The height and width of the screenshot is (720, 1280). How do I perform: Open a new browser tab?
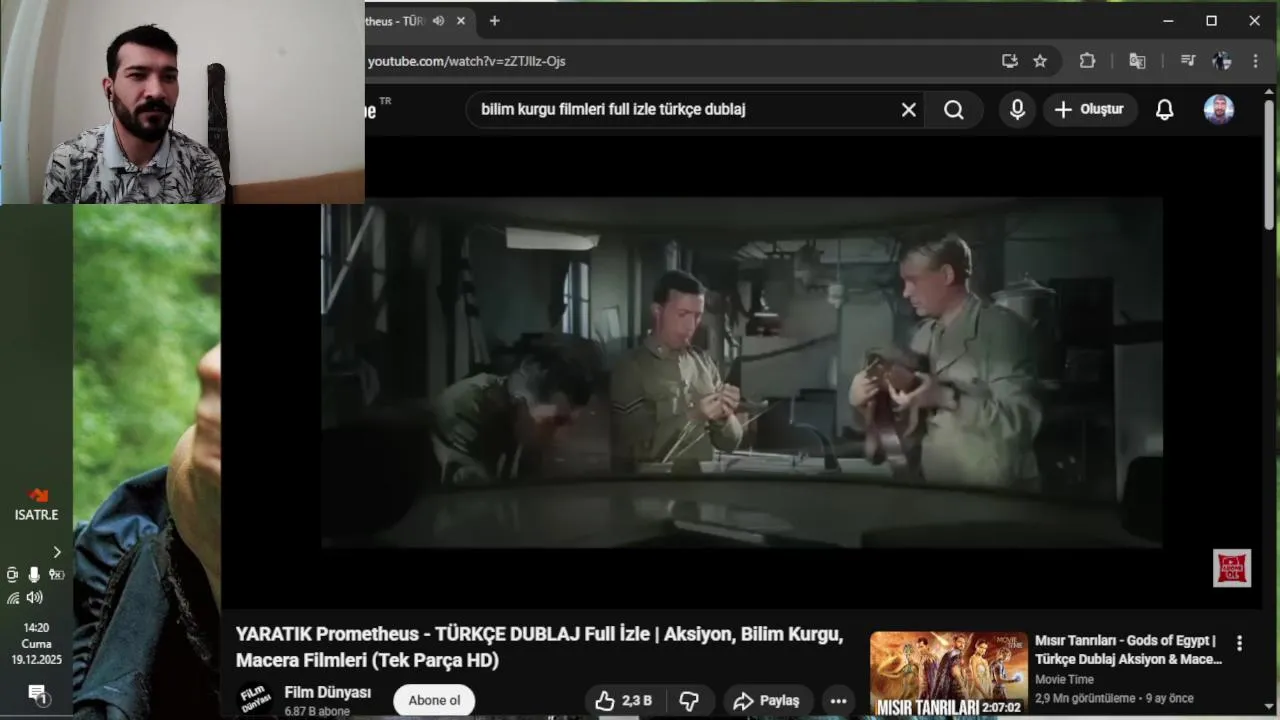point(494,21)
